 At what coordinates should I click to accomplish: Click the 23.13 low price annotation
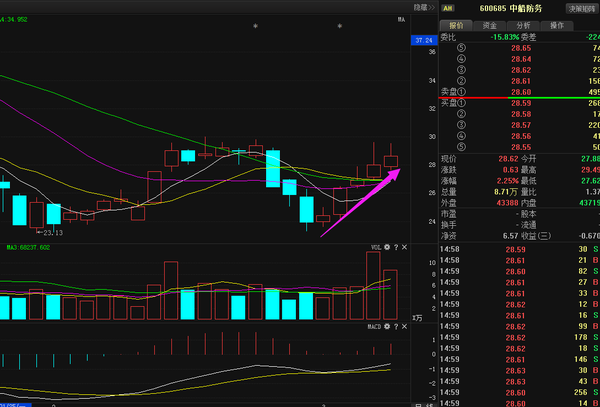50,232
